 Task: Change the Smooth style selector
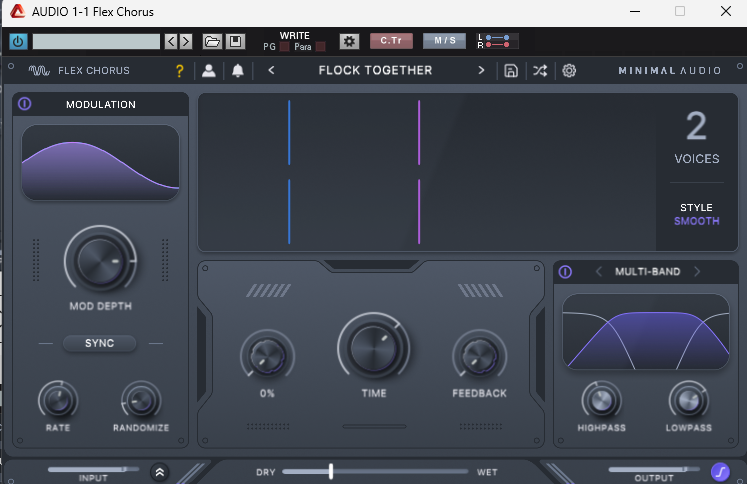697,221
